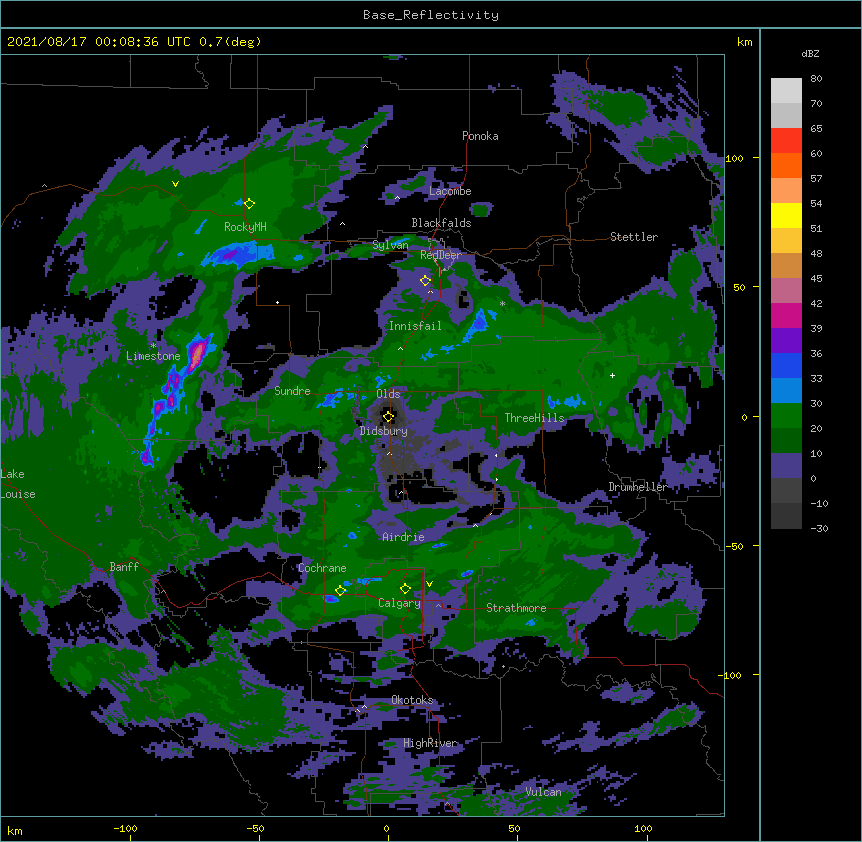Click the yellow diamond marker near RockyMH
Image resolution: width=862 pixels, height=842 pixels.
[x=249, y=203]
